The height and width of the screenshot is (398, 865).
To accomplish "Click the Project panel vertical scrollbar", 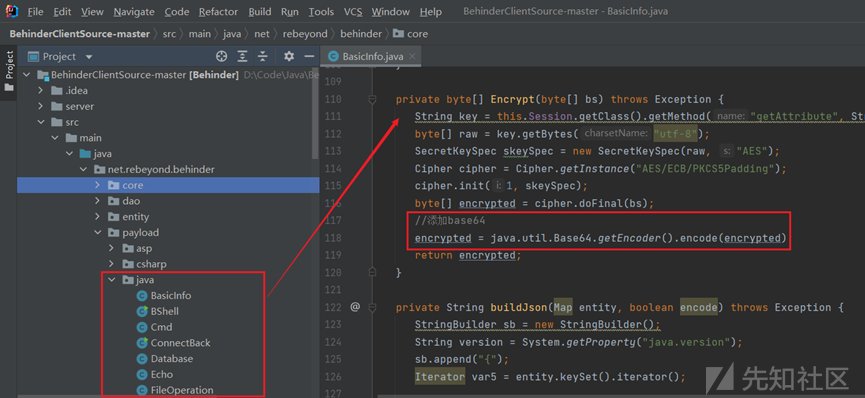I will tap(316, 113).
